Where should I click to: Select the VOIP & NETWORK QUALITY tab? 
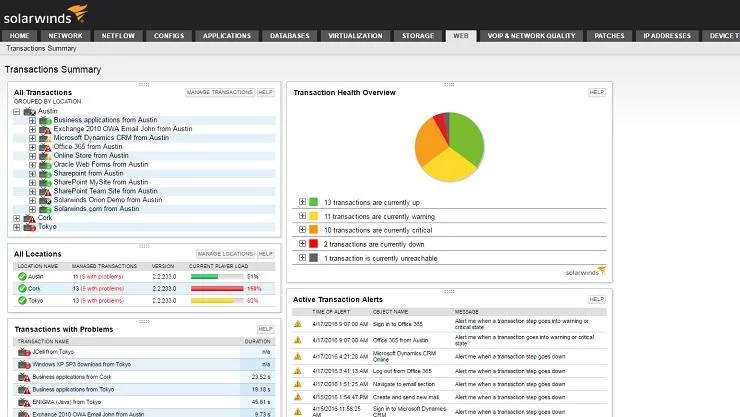pyautogui.click(x=531, y=36)
